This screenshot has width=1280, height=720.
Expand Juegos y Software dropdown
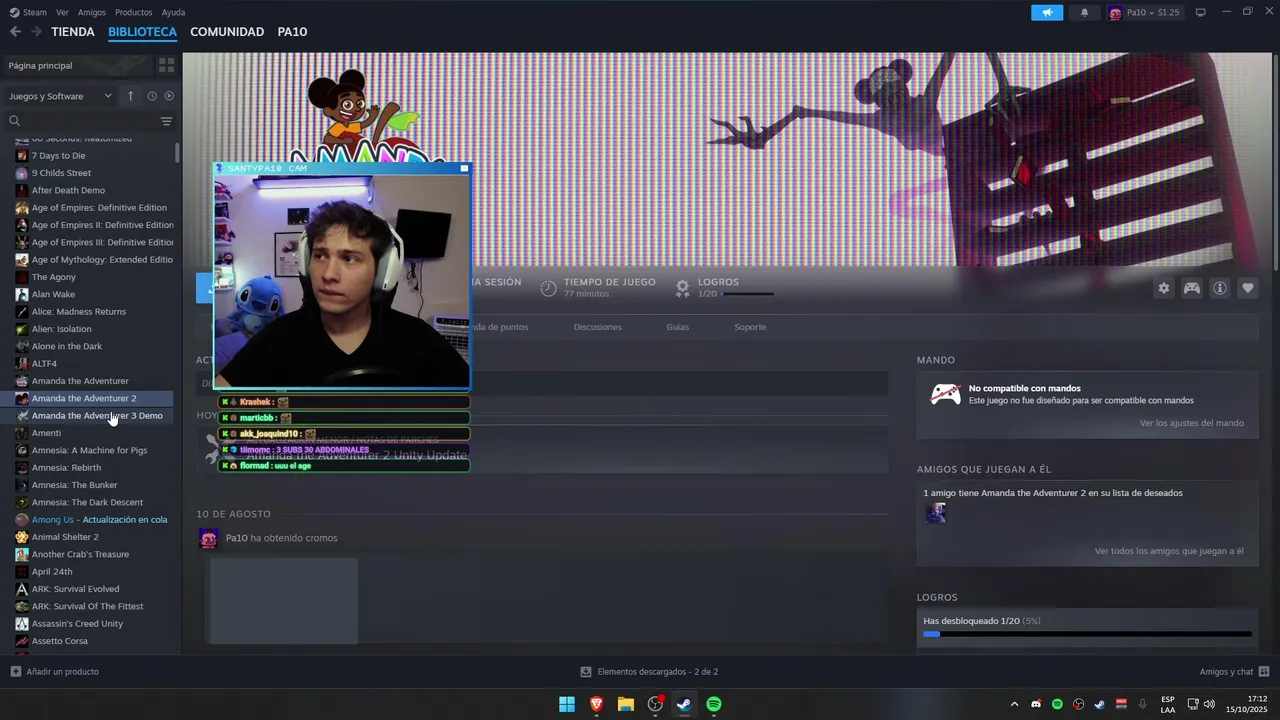(60, 96)
